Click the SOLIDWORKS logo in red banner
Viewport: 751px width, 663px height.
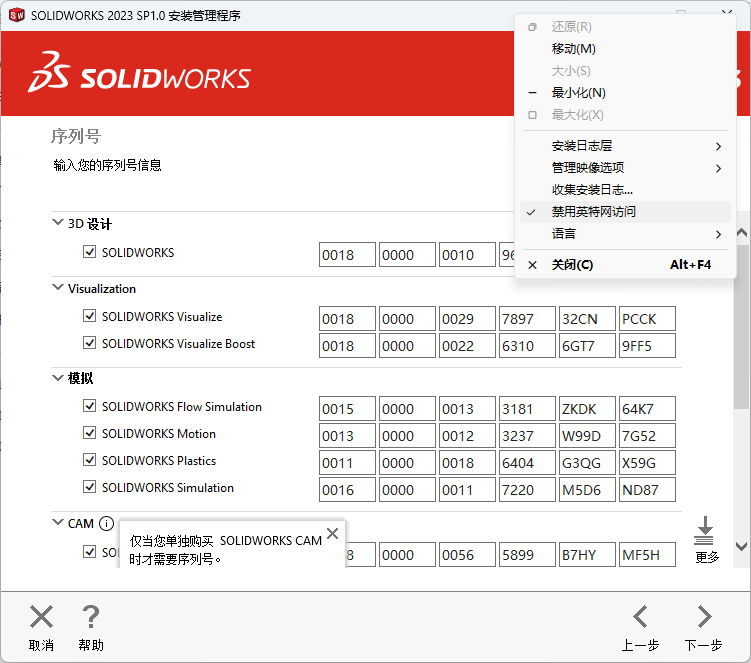click(139, 73)
